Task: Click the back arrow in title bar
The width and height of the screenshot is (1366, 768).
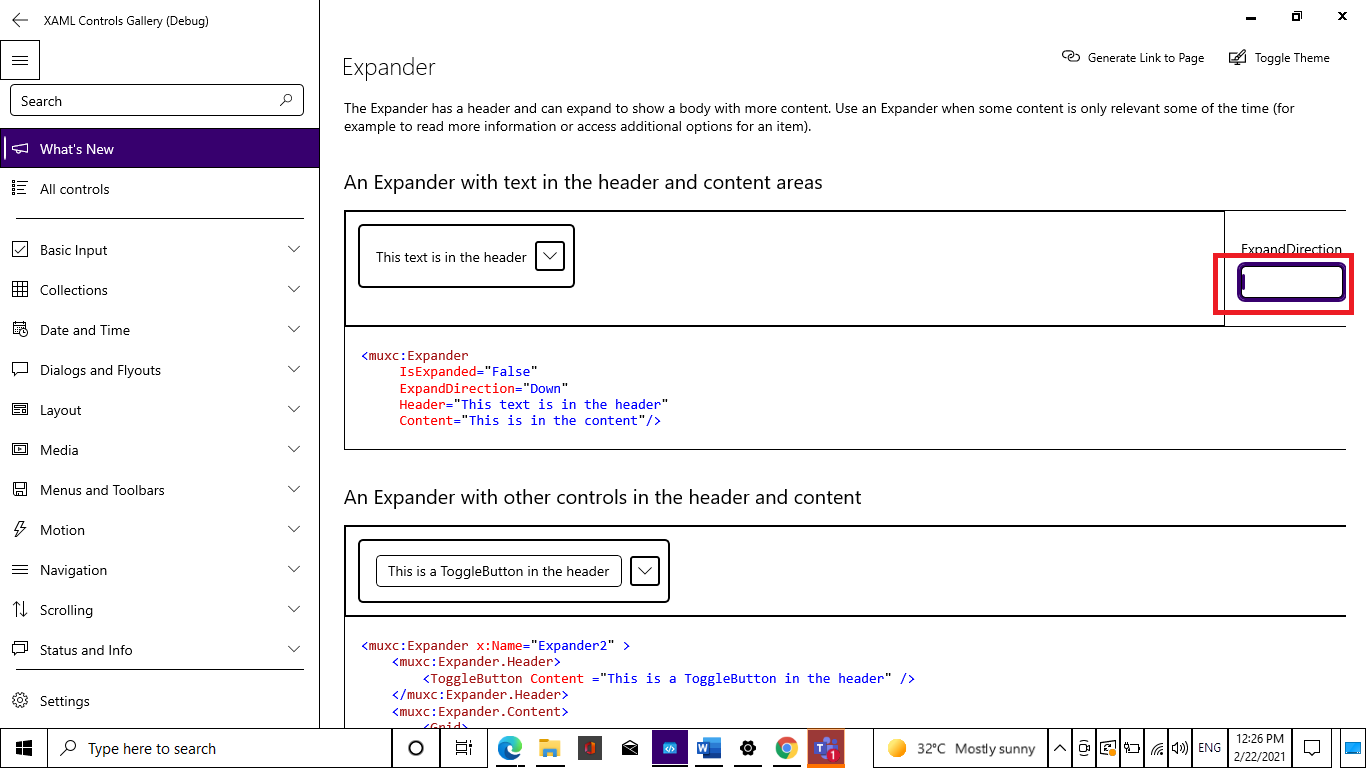Action: (20, 20)
